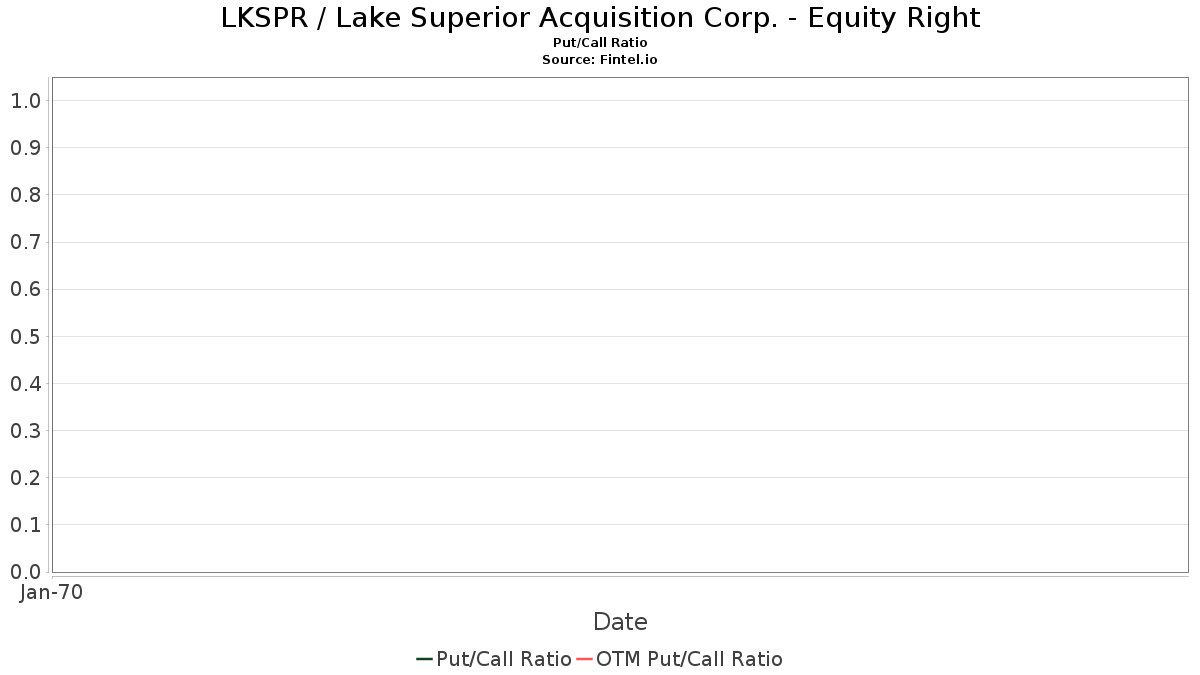Click the 0.6 y-axis tick label
This screenshot has width=1200, height=675.
click(x=25, y=290)
